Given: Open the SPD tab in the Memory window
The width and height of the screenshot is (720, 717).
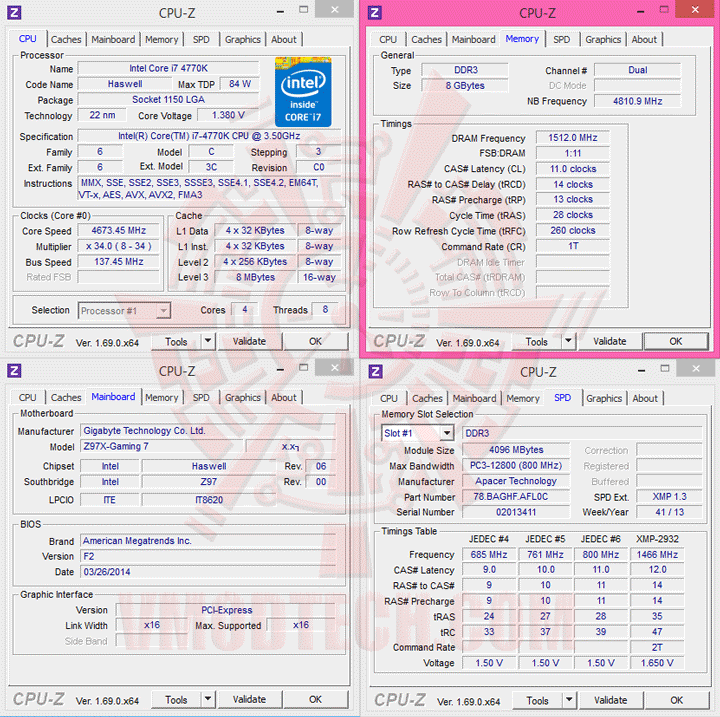Looking at the screenshot, I should coord(562,40).
